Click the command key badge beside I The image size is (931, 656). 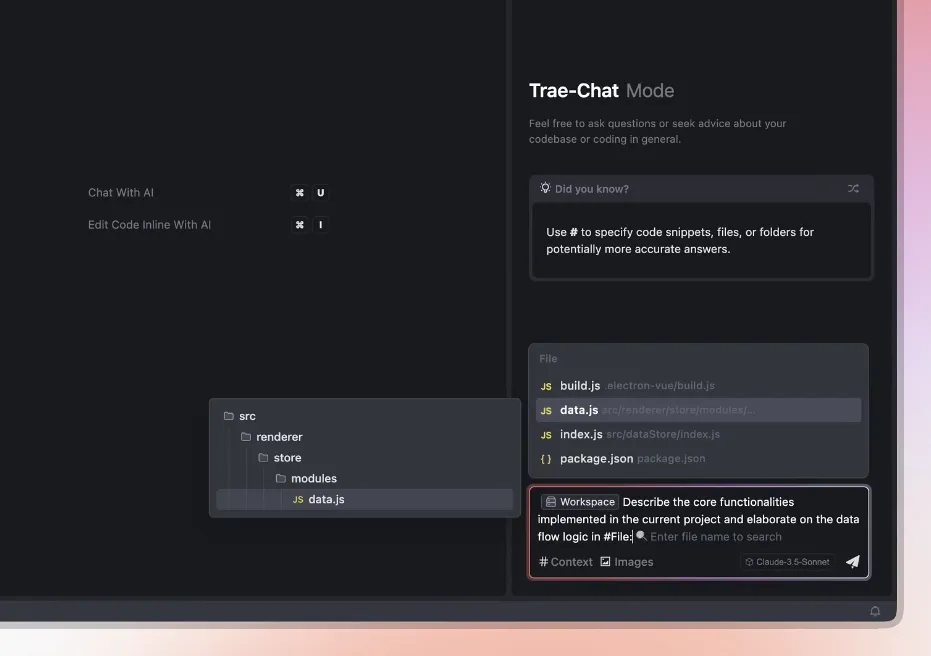[300, 224]
